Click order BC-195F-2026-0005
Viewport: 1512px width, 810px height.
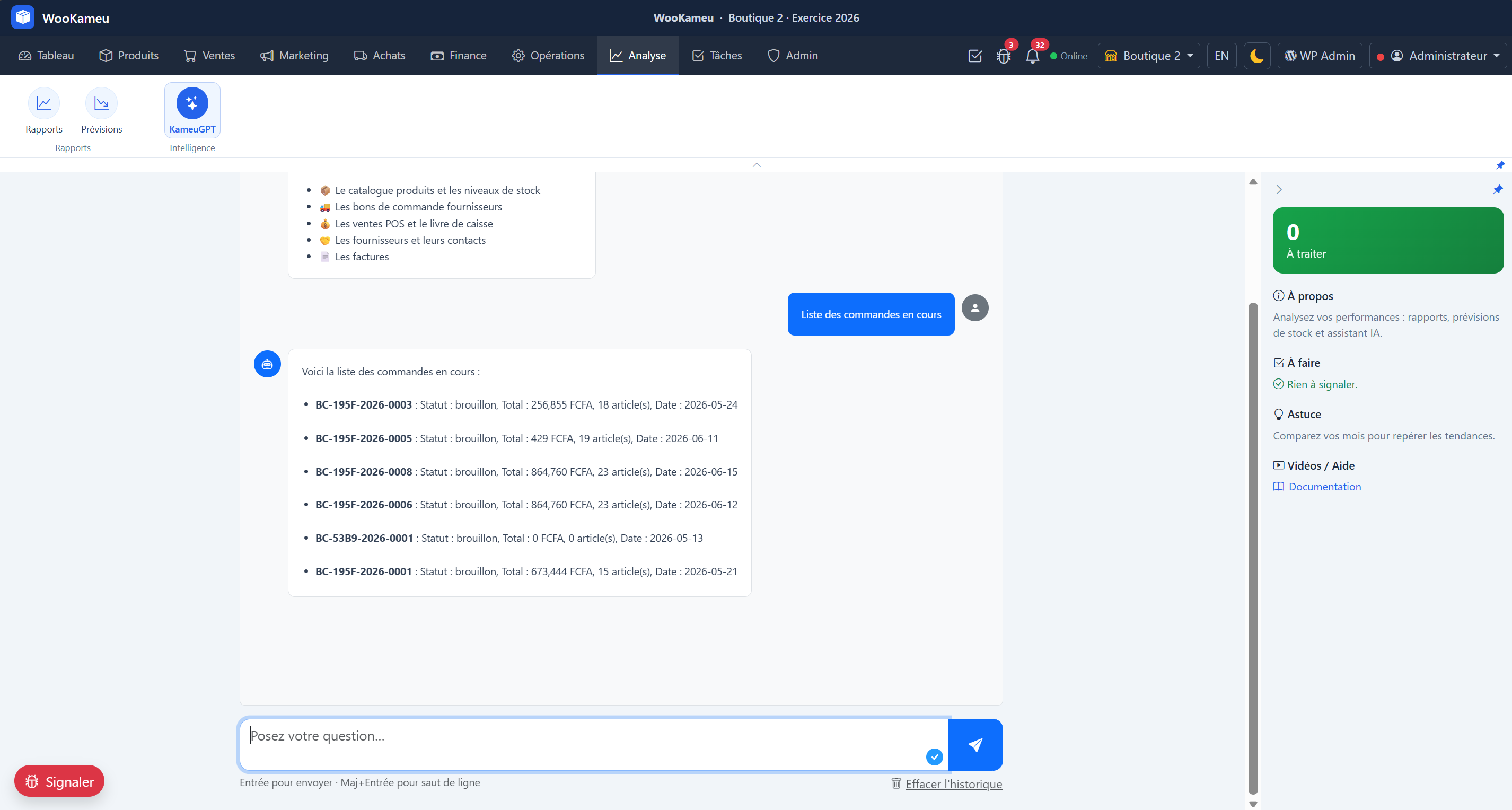pos(363,438)
